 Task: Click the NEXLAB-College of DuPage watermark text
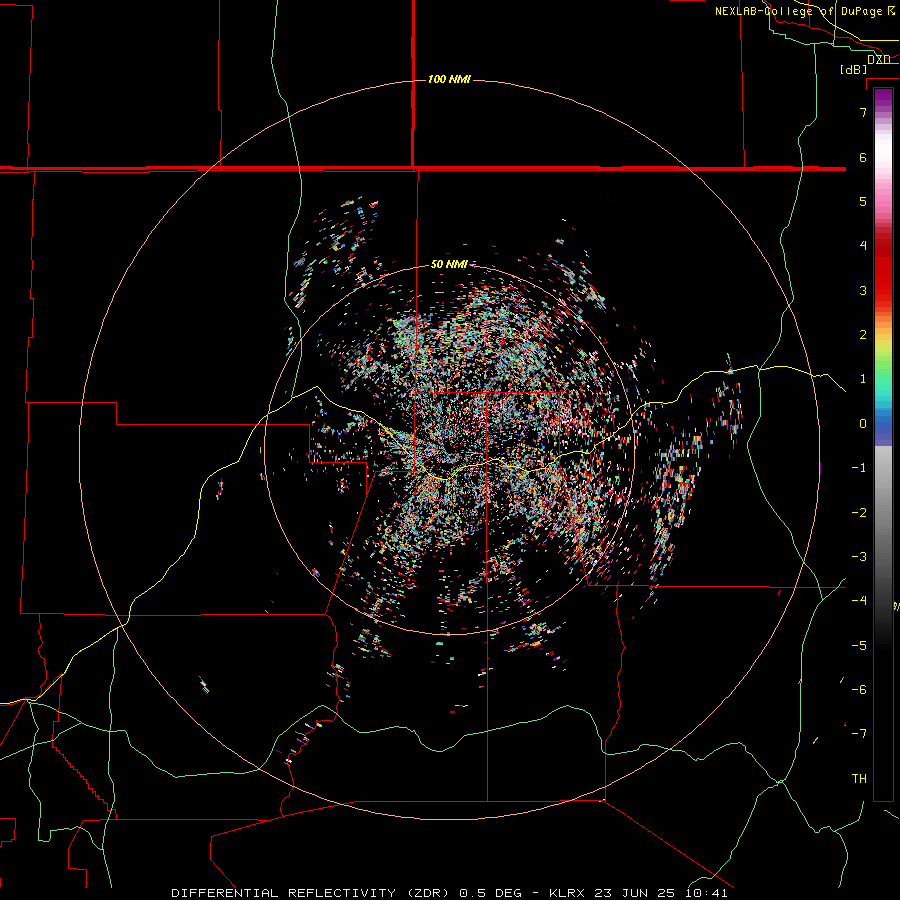(x=804, y=11)
